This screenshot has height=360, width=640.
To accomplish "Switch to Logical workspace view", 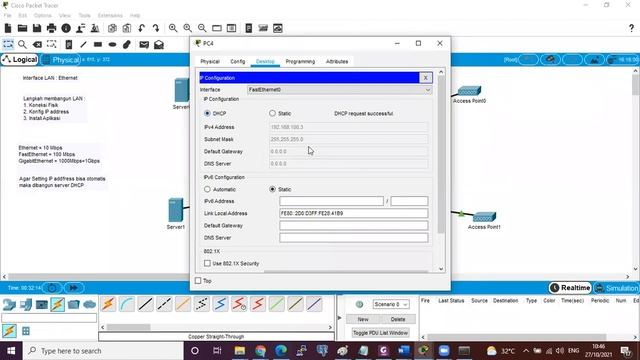I will click(20, 60).
